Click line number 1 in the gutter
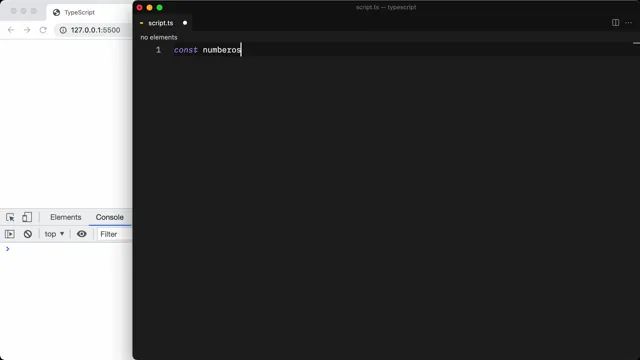640x360 pixels. click(x=158, y=50)
